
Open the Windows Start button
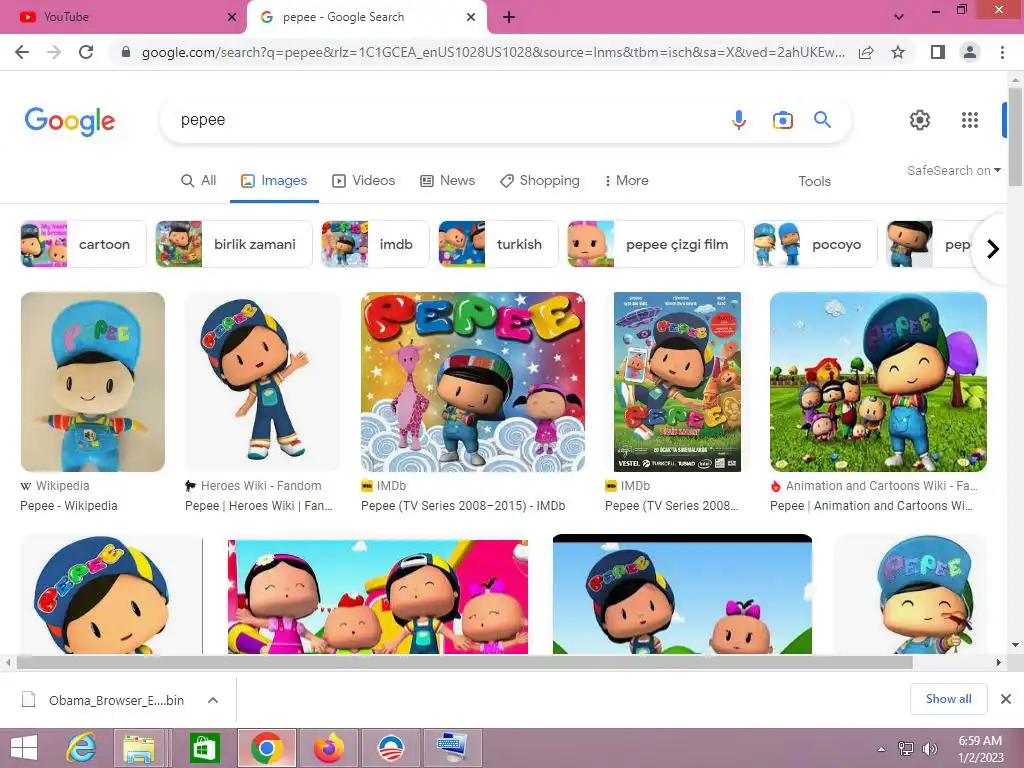(x=24, y=748)
